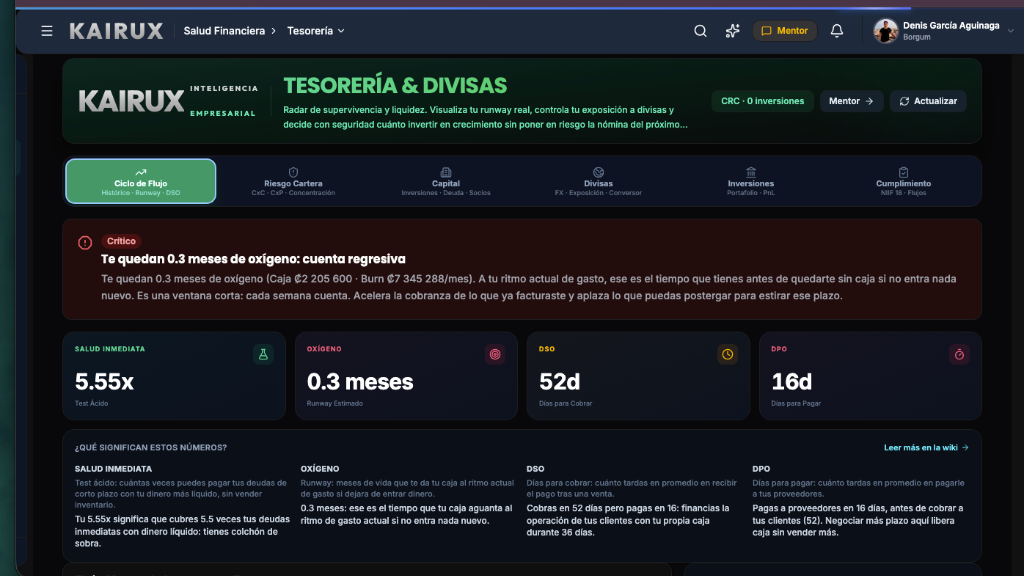1024x576 pixels.
Task: Open the hamburger navigation menu
Action: [46, 31]
